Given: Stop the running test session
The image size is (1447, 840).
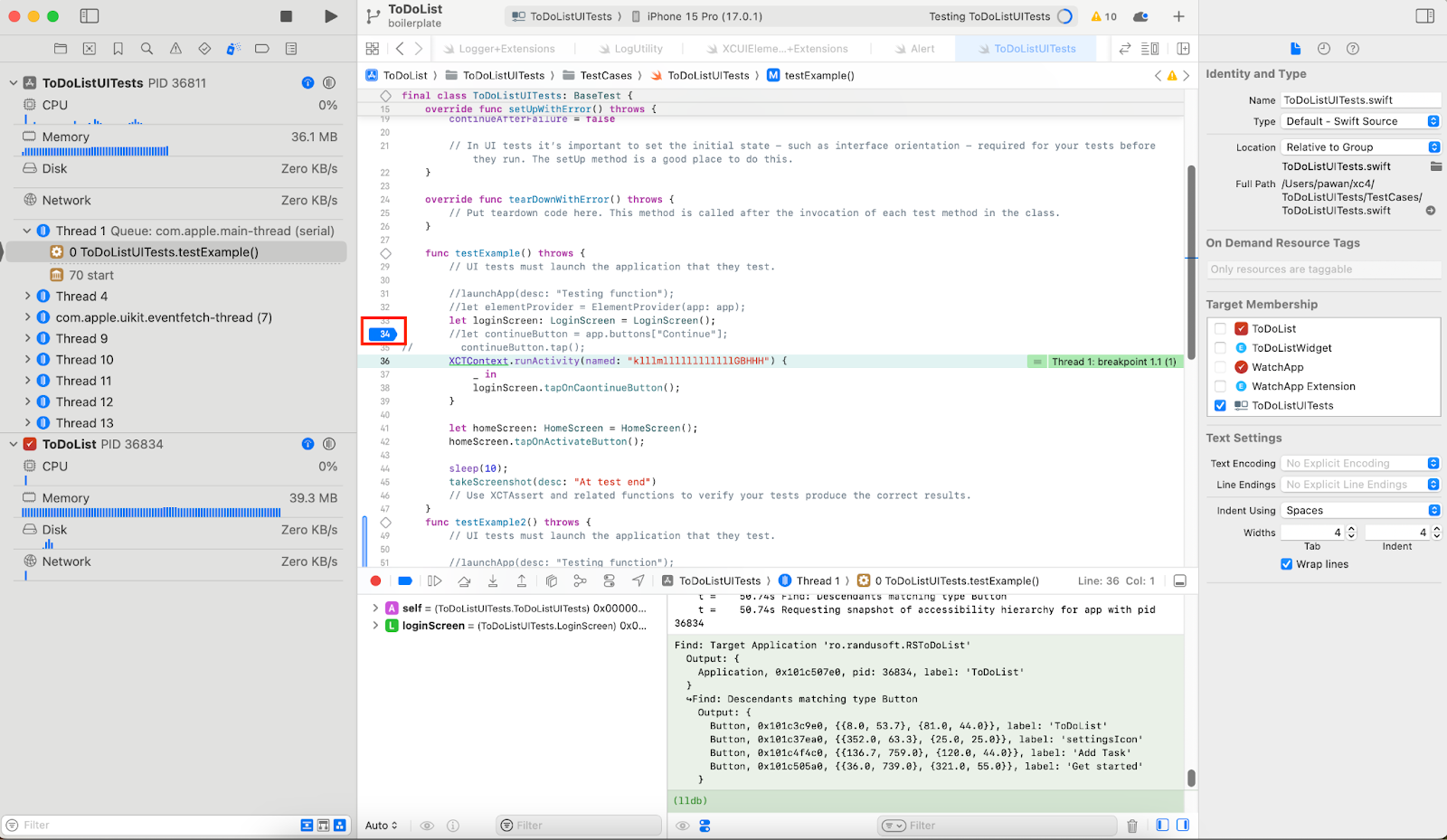Looking at the screenshot, I should 286,16.
